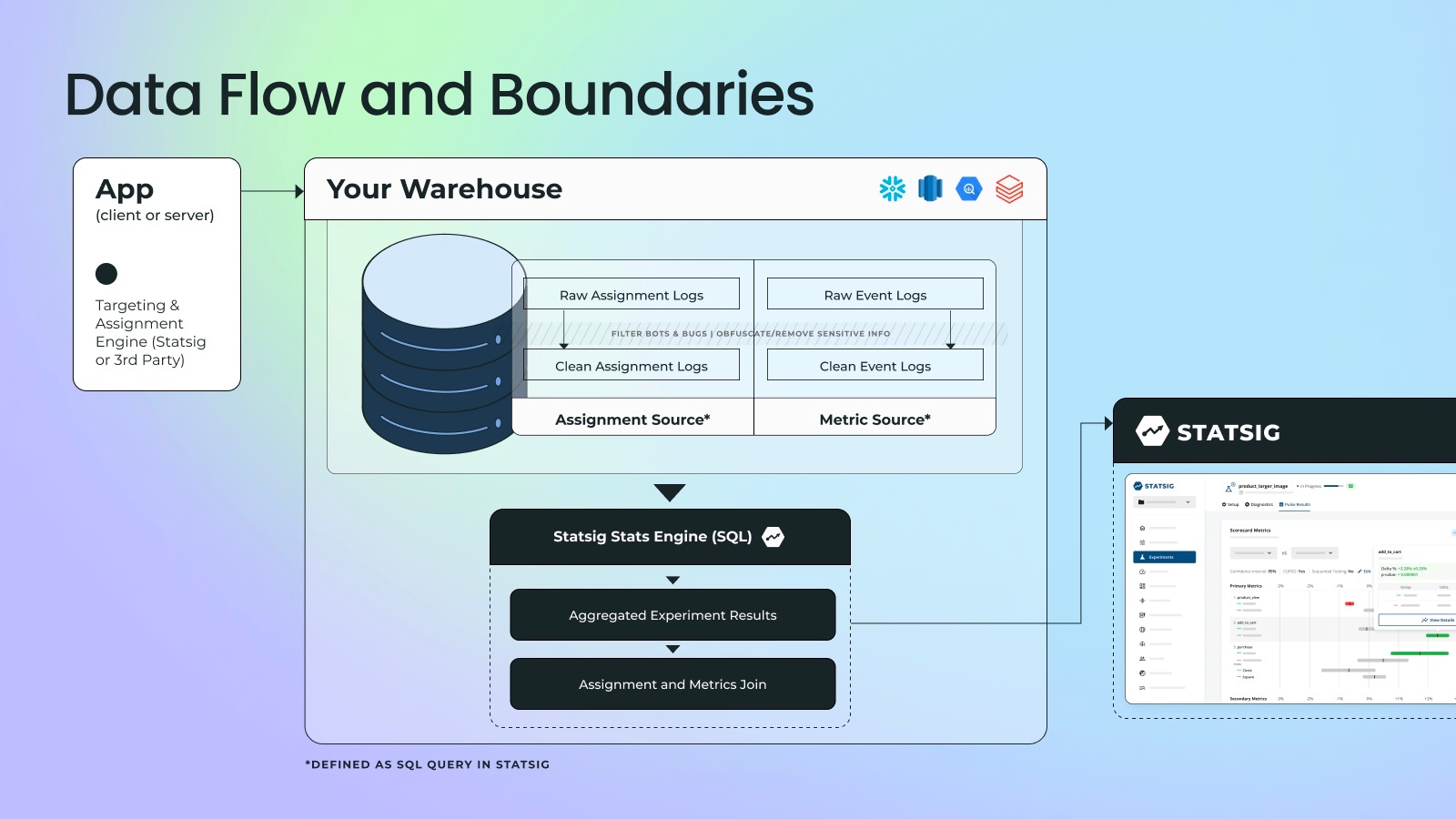Click the Assignment Source* label
The image size is (1456, 819).
(x=632, y=420)
